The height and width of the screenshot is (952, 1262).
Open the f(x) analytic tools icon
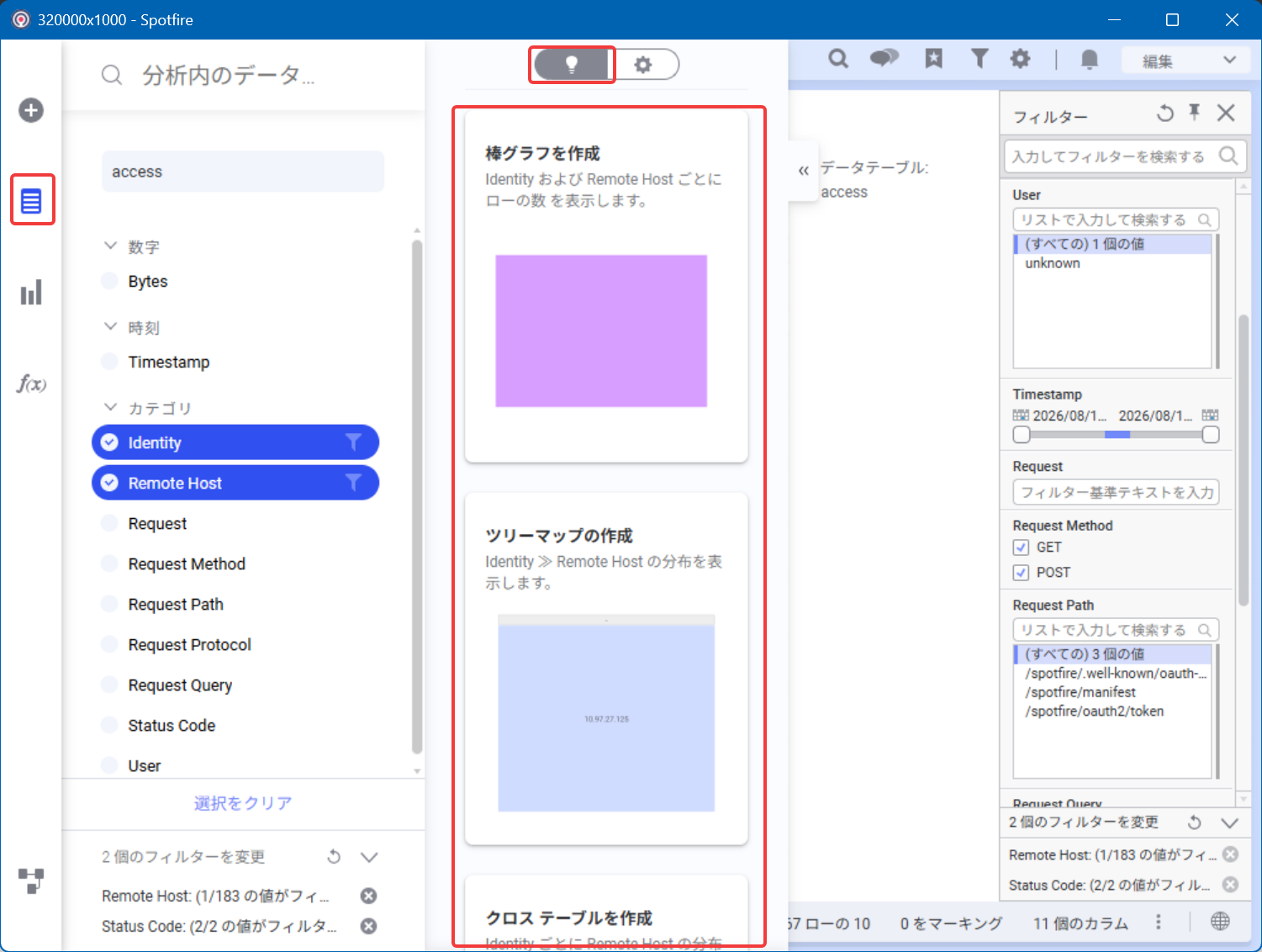click(x=31, y=384)
